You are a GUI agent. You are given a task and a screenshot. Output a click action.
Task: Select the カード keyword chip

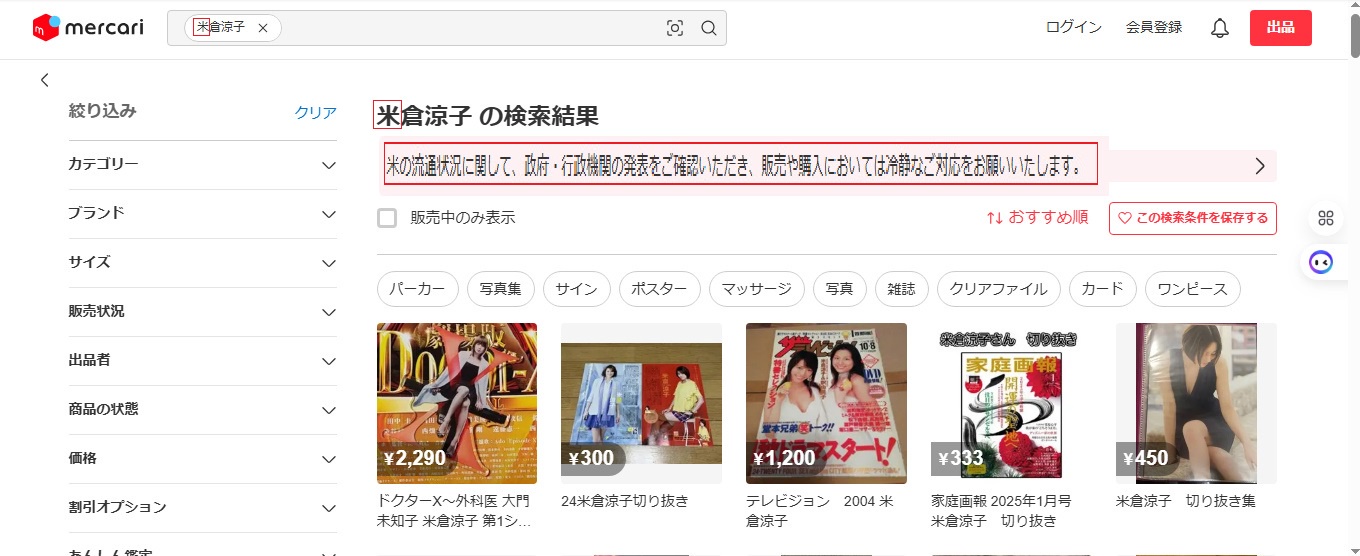1103,289
